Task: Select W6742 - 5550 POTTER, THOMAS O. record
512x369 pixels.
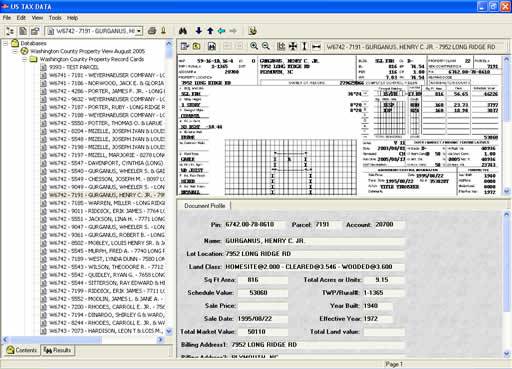Action: (107, 123)
